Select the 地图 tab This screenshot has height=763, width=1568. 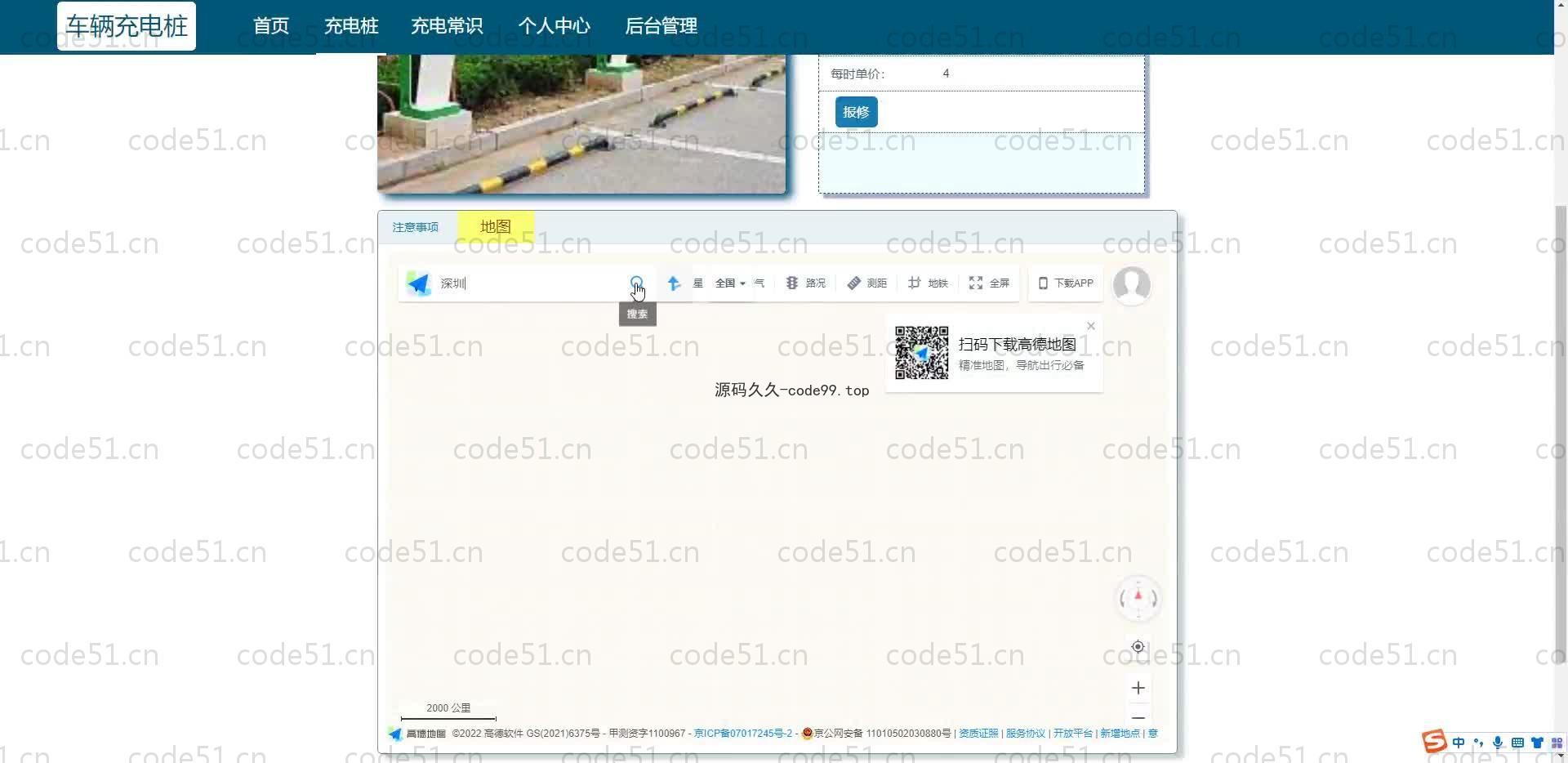tap(496, 226)
